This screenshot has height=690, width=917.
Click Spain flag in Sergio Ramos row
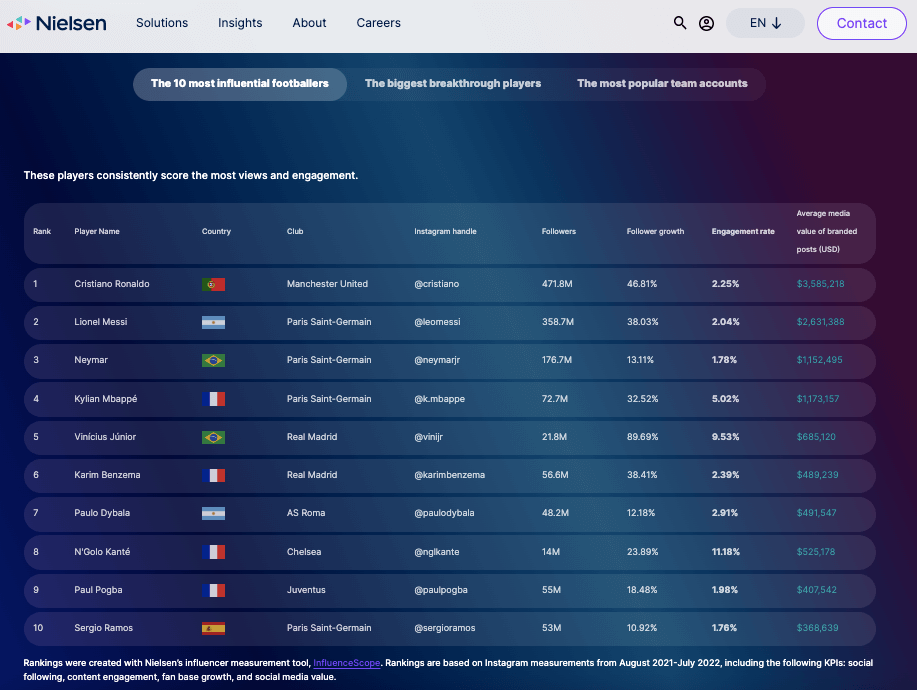pyautogui.click(x=213, y=628)
